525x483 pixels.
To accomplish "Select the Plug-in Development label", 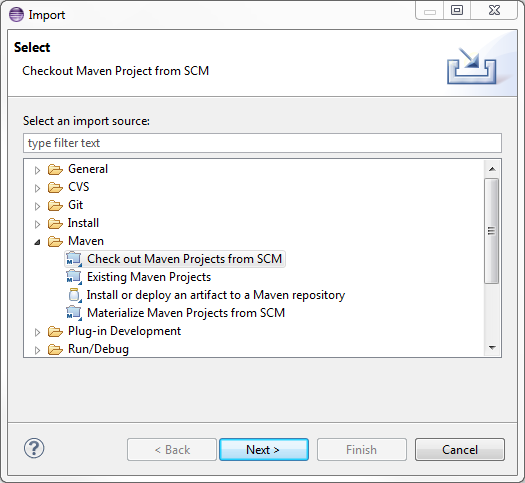I will tap(124, 331).
